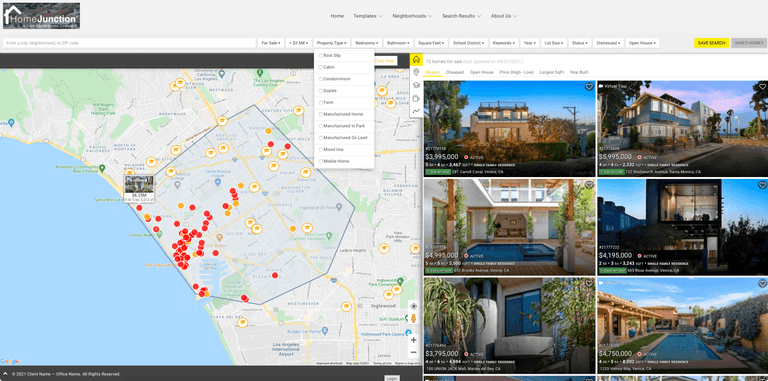
Task: Expand the Neighborhoods navigation menu
Action: (x=412, y=16)
